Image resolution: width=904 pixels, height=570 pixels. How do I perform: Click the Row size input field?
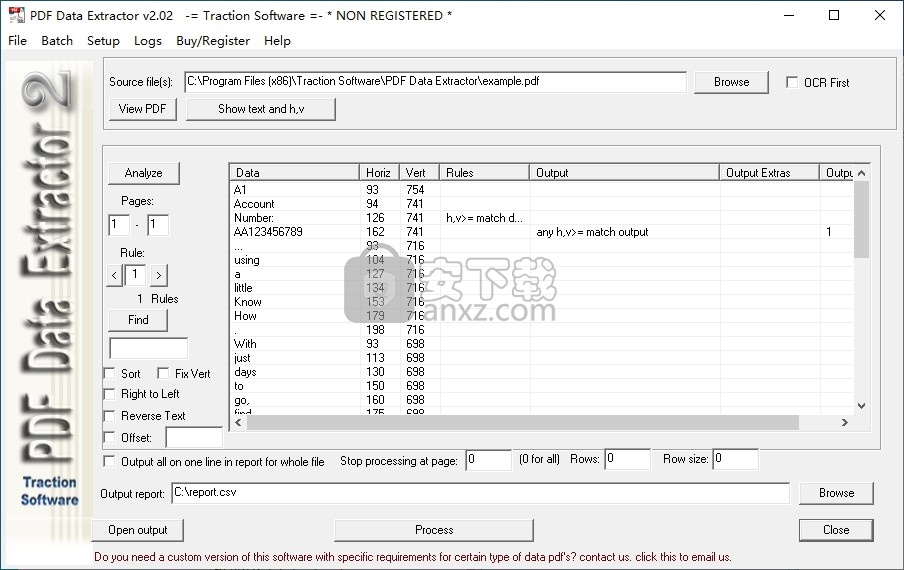pos(735,460)
